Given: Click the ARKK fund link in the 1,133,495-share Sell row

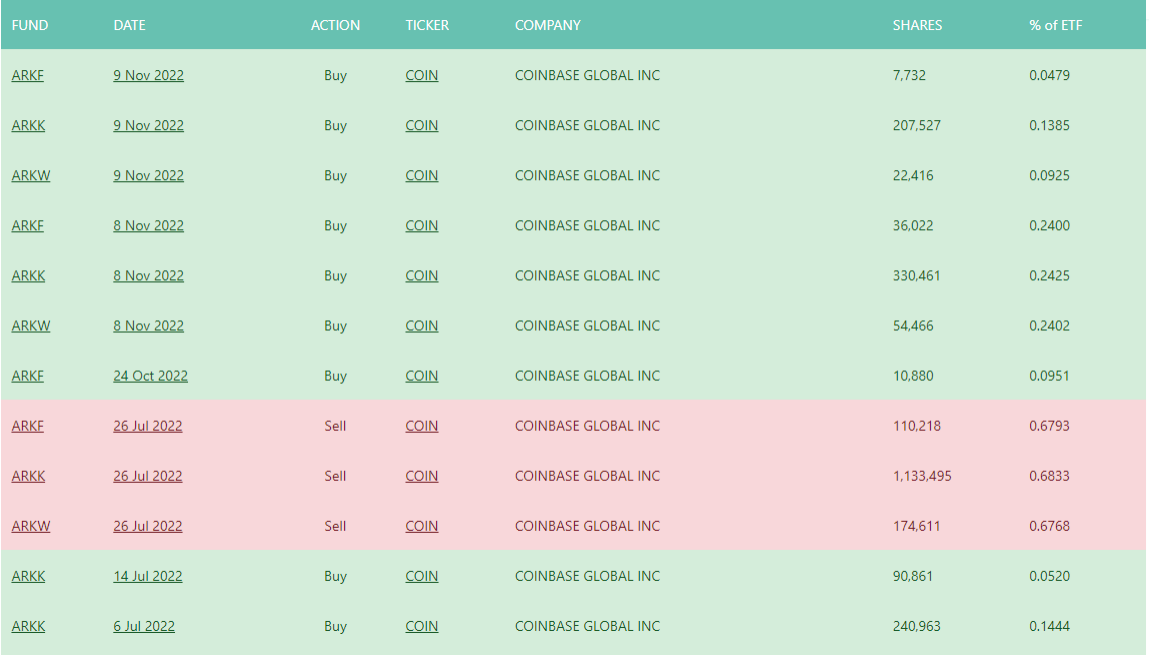Looking at the screenshot, I should pyautogui.click(x=28, y=476).
